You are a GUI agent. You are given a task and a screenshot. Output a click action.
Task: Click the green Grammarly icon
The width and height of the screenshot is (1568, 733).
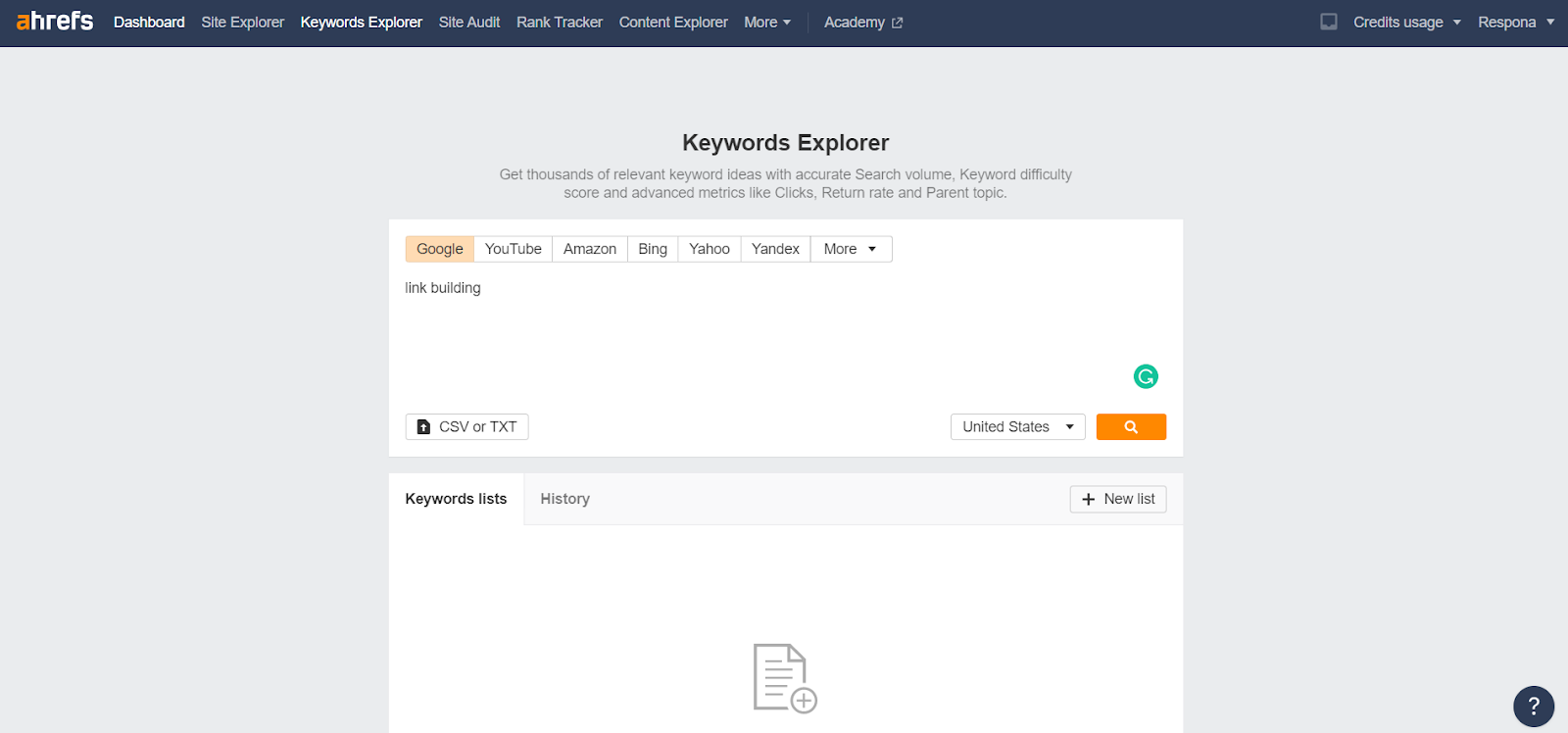point(1146,376)
